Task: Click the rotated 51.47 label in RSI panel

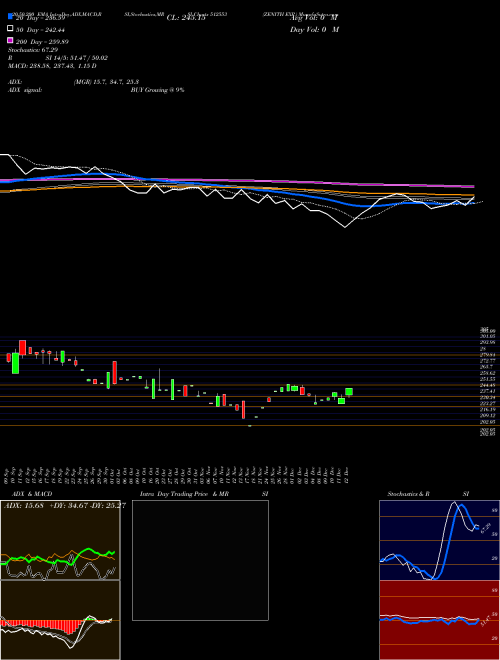Action: (486, 620)
